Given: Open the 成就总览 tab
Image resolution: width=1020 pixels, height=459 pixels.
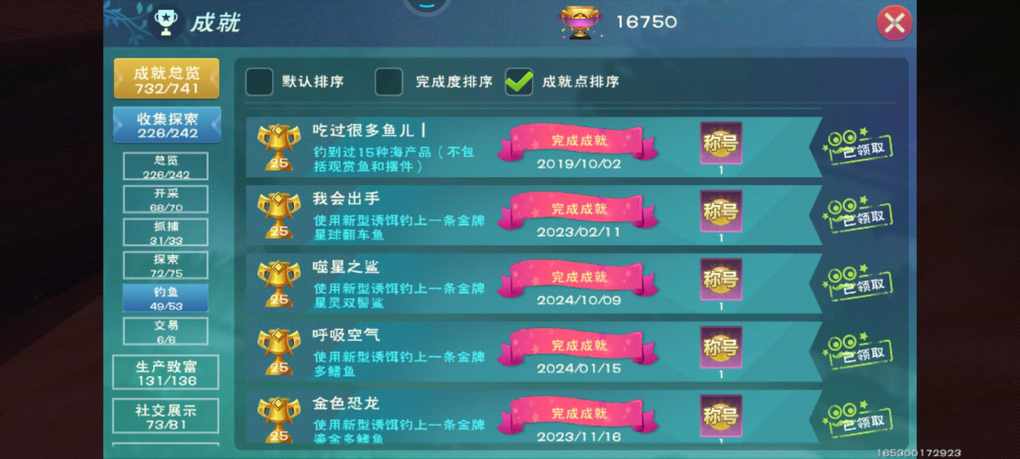Looking at the screenshot, I should click(167, 79).
